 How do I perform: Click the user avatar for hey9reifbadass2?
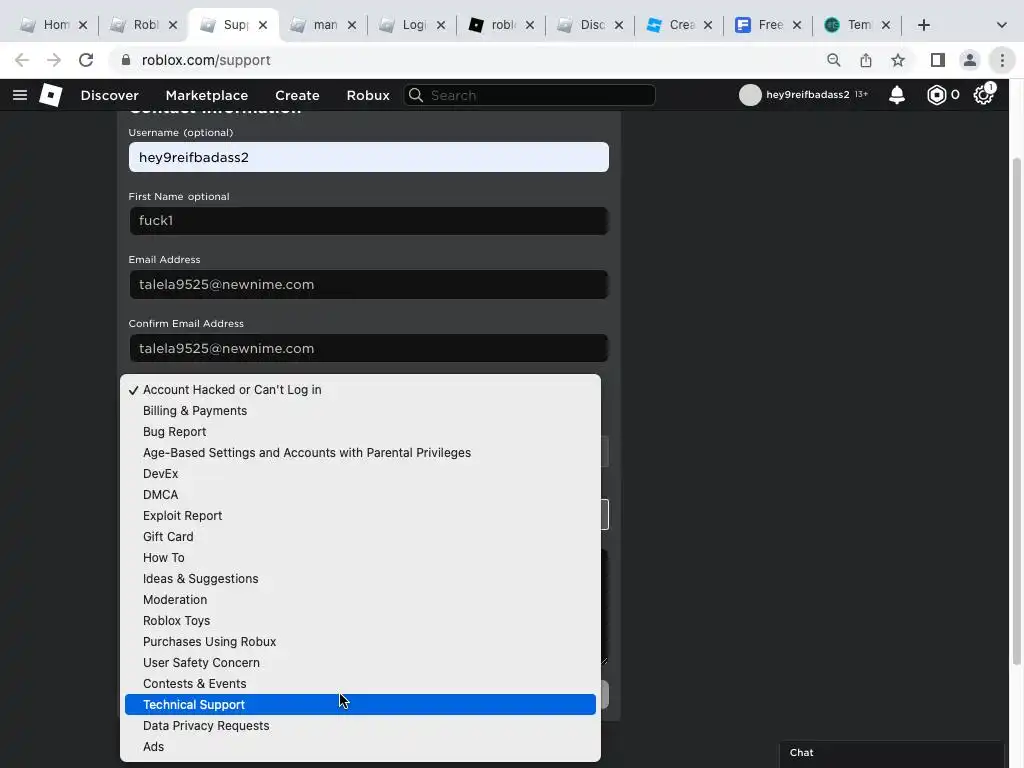click(750, 95)
